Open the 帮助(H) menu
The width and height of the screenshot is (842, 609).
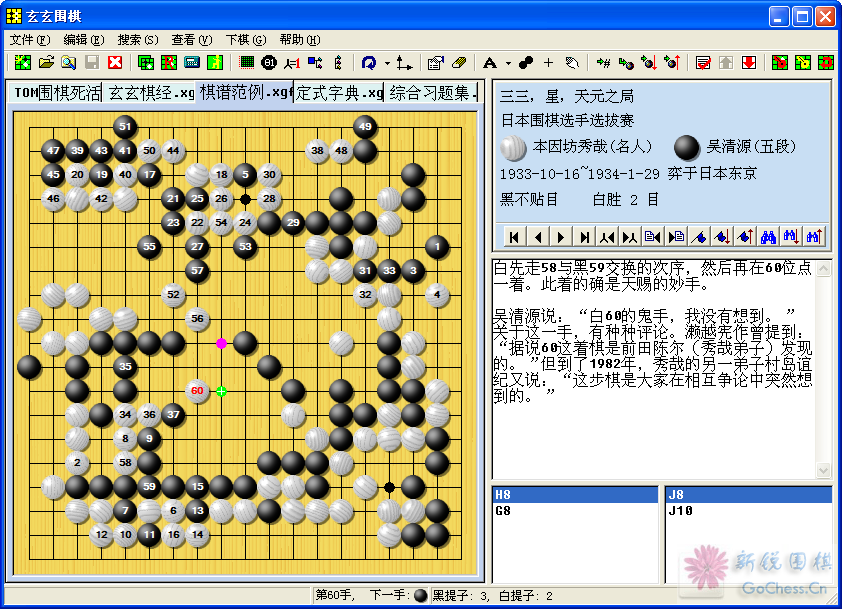[300, 40]
